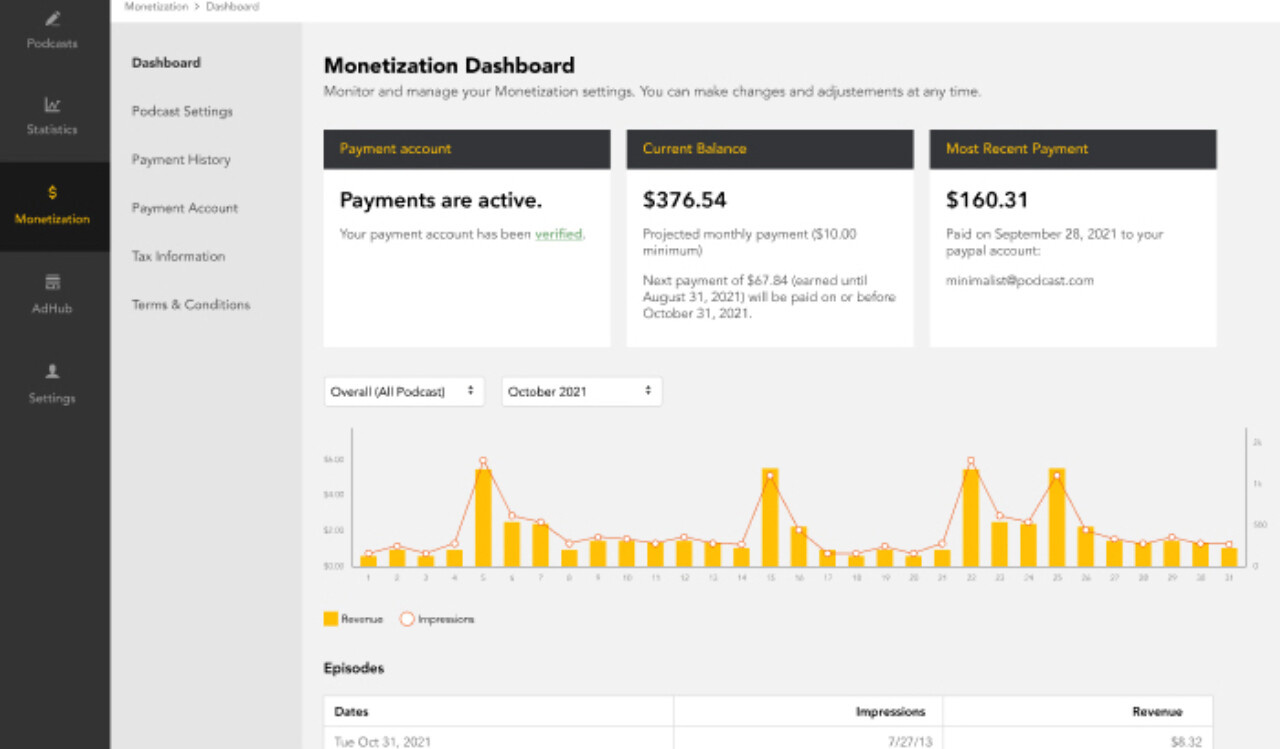Click Monetization in the breadcrumb
Screen dimensions: 1280x749
(156, 7)
